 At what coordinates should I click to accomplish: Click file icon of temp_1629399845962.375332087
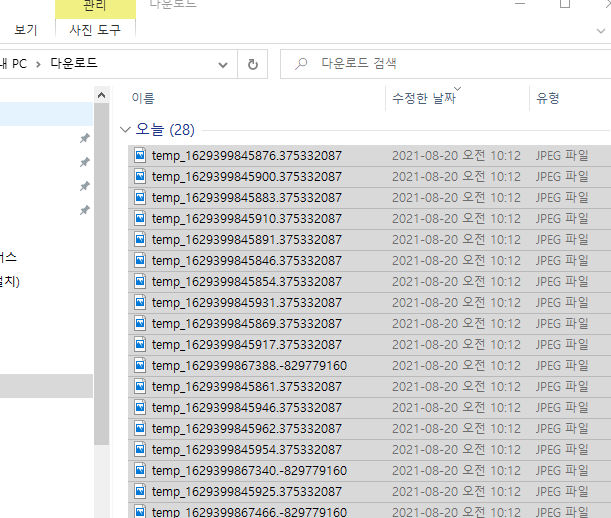pos(140,429)
